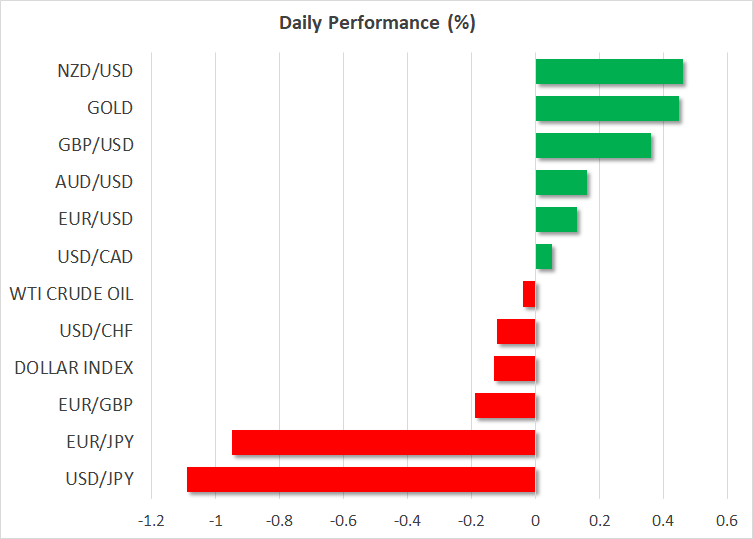
Task: Select the red Dollar Index bar
Action: click(x=515, y=368)
